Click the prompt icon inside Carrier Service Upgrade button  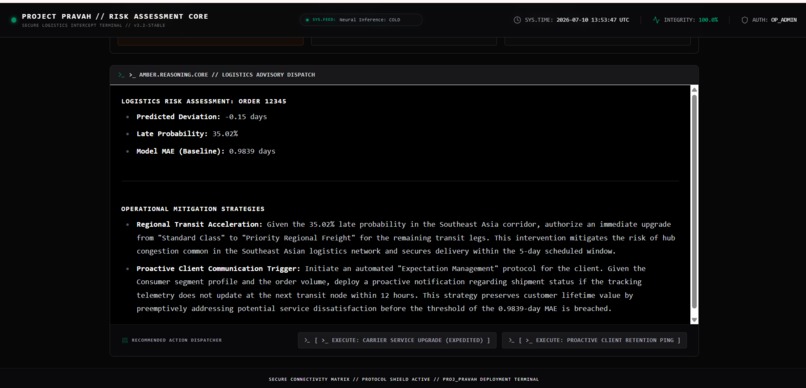(307, 340)
